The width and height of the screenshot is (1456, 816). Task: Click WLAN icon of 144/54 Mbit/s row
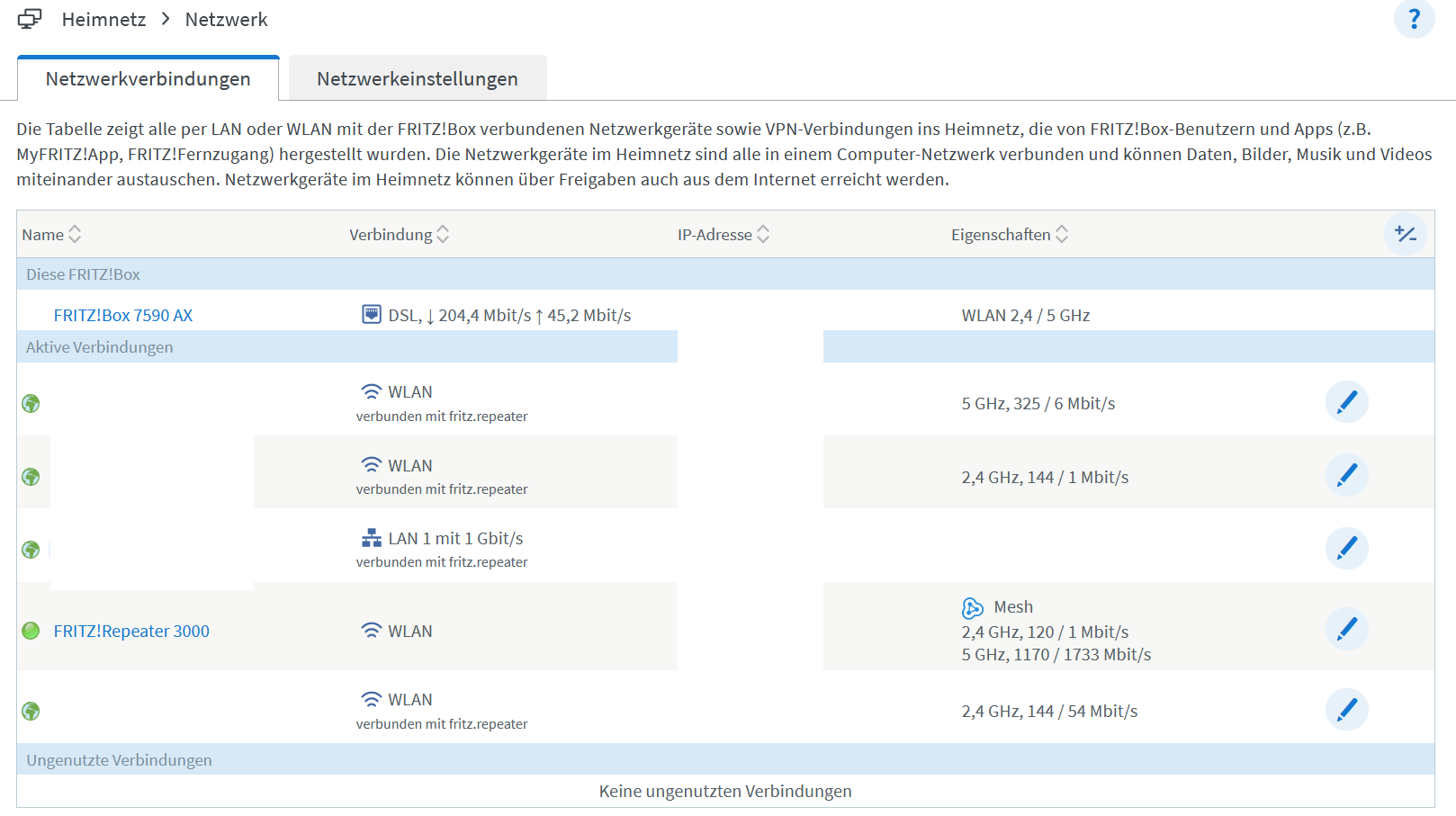(372, 699)
